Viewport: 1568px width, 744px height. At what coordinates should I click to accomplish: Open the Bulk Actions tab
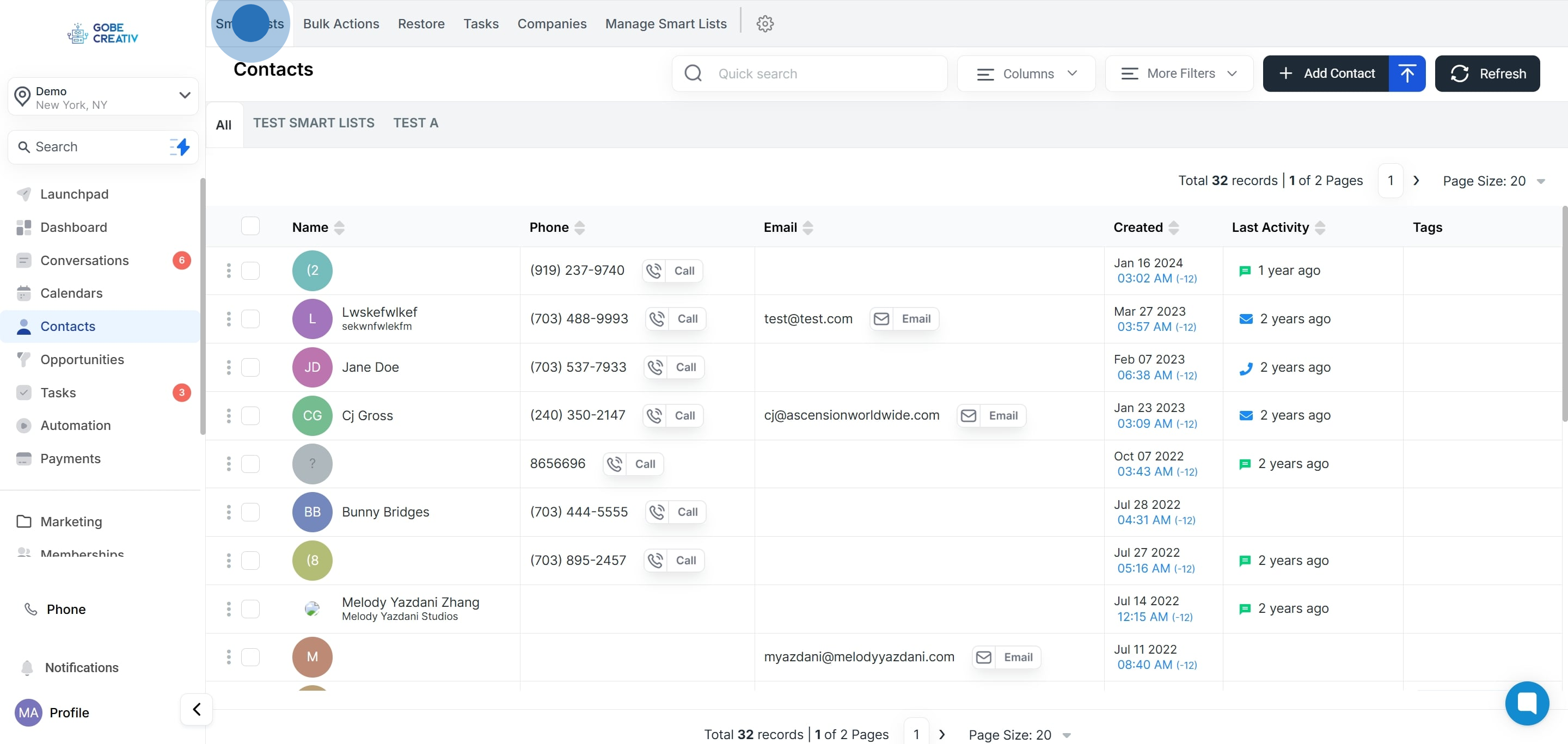click(341, 24)
